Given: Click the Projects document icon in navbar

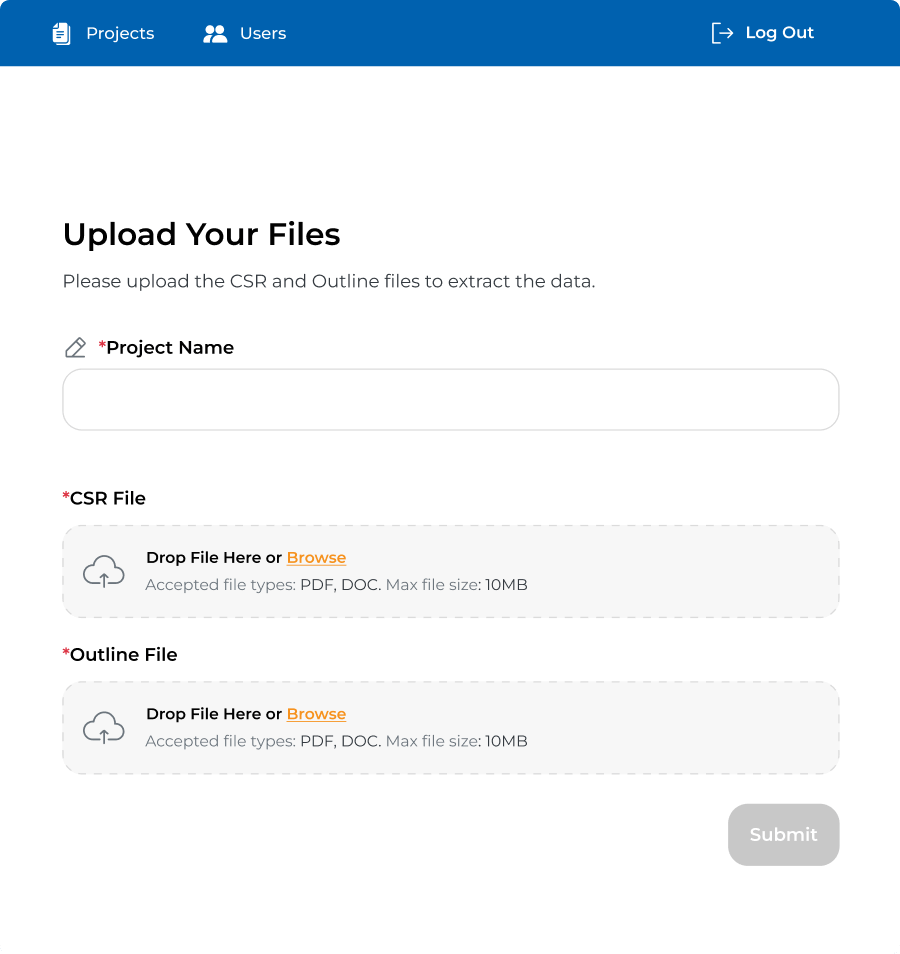Looking at the screenshot, I should pos(61,33).
